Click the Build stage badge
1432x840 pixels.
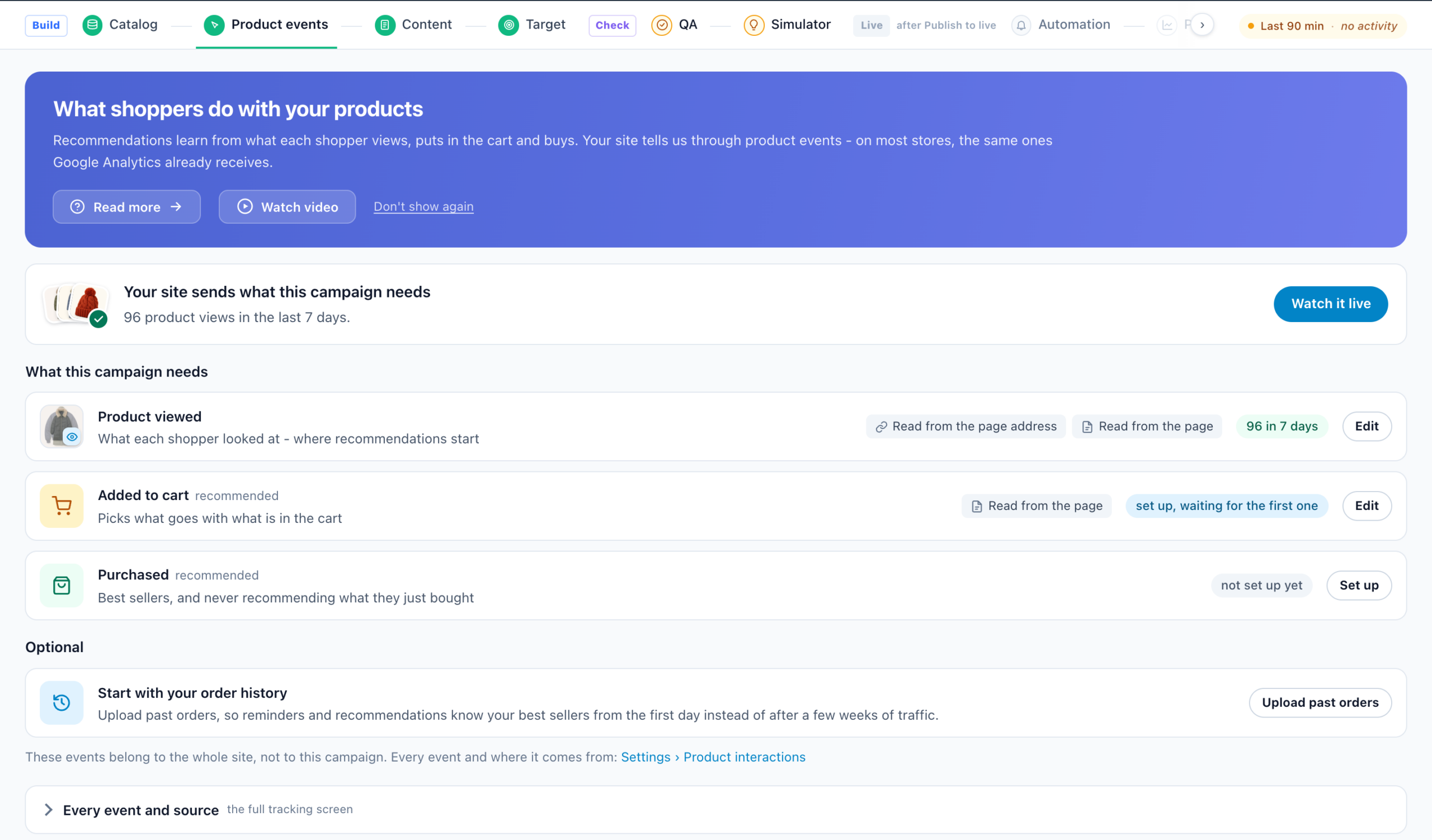[x=46, y=25]
